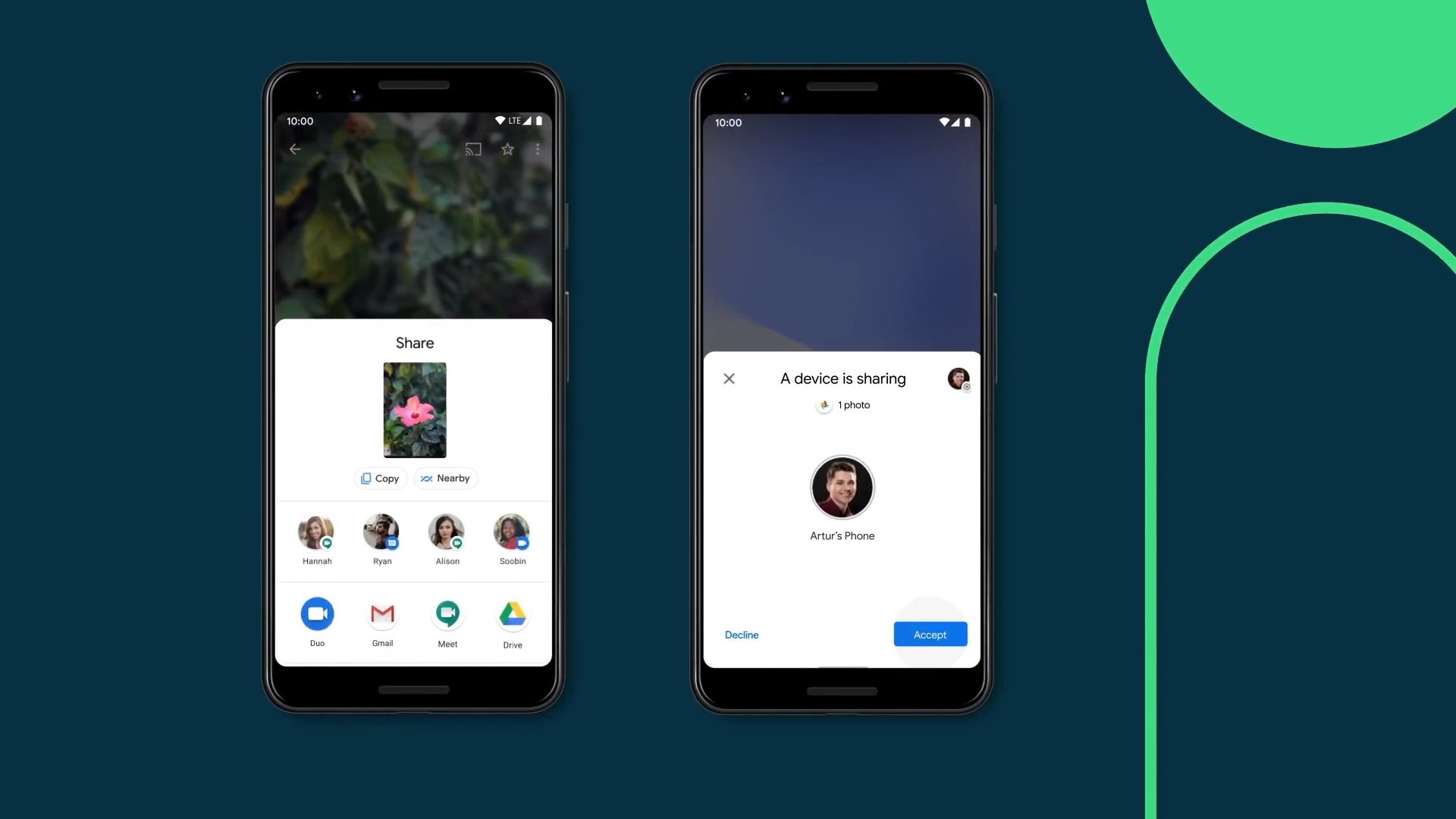The width and height of the screenshot is (1456, 819).
Task: Navigate back using the back arrow
Action: click(295, 148)
